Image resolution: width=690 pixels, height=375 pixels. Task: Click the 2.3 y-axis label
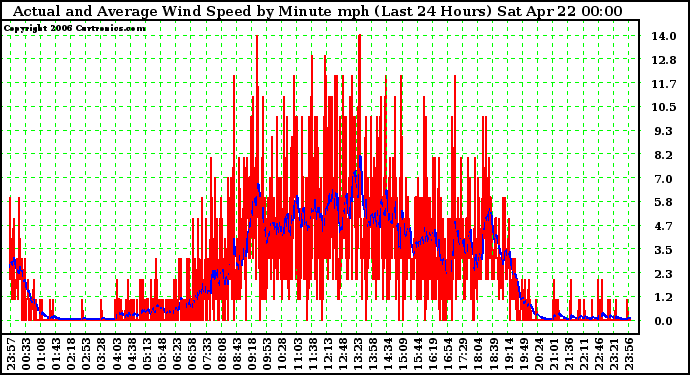[664, 274]
